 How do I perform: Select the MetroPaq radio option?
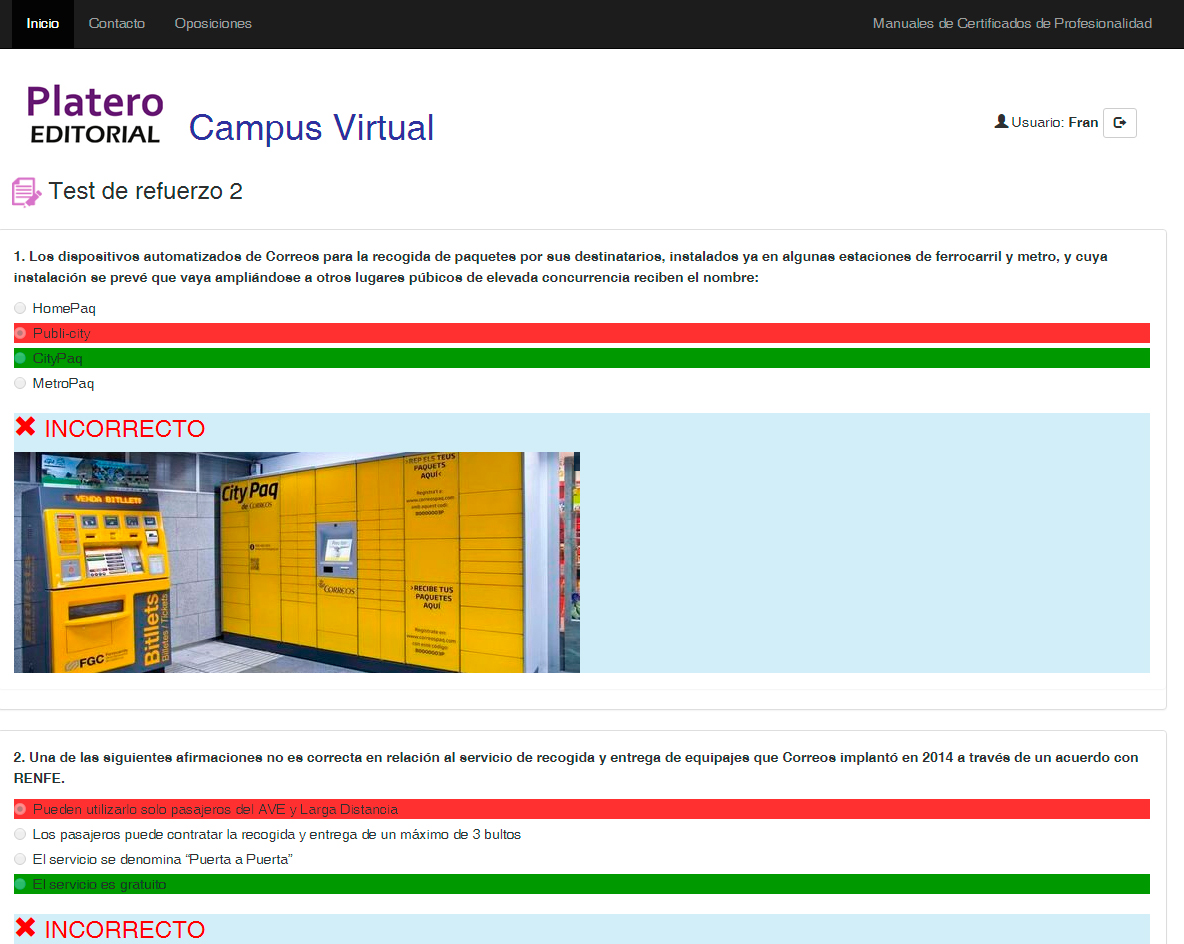click(x=20, y=383)
